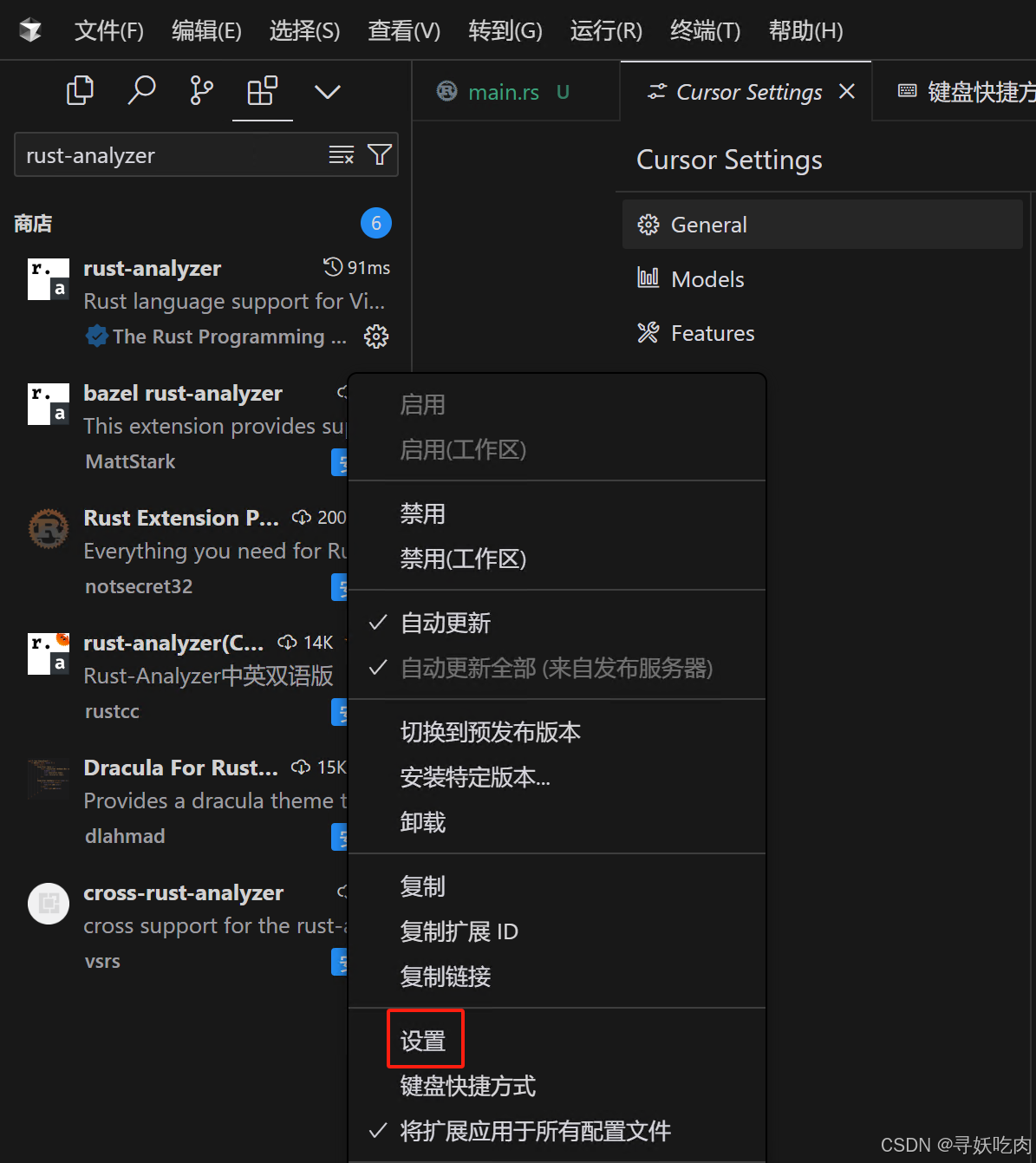Choose 设置 from the context menu
The image size is (1036, 1163).
[557, 1041]
